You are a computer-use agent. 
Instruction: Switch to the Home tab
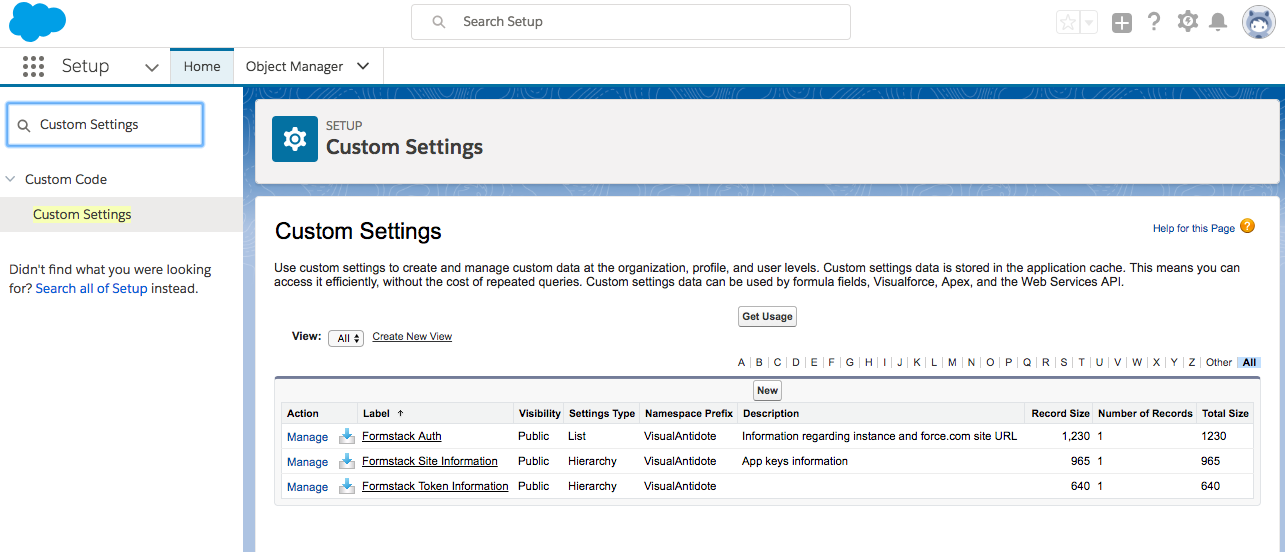tap(202, 67)
